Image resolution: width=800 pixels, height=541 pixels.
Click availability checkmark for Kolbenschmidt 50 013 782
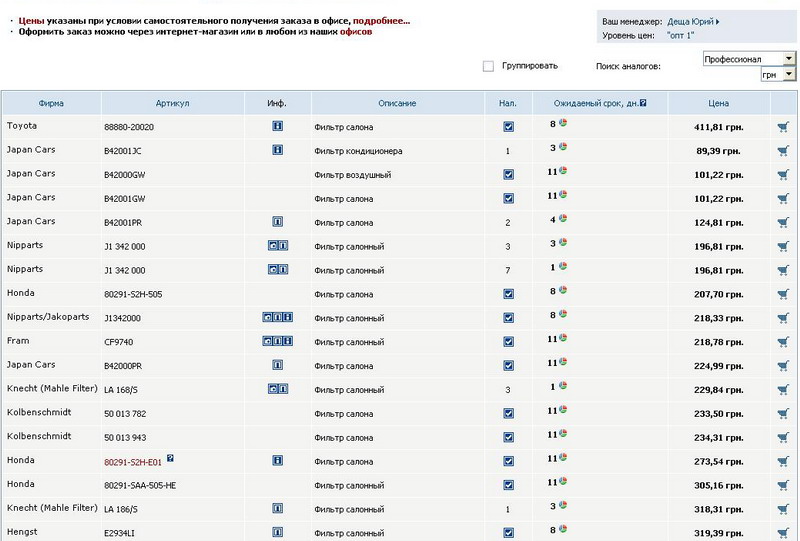[x=508, y=413]
